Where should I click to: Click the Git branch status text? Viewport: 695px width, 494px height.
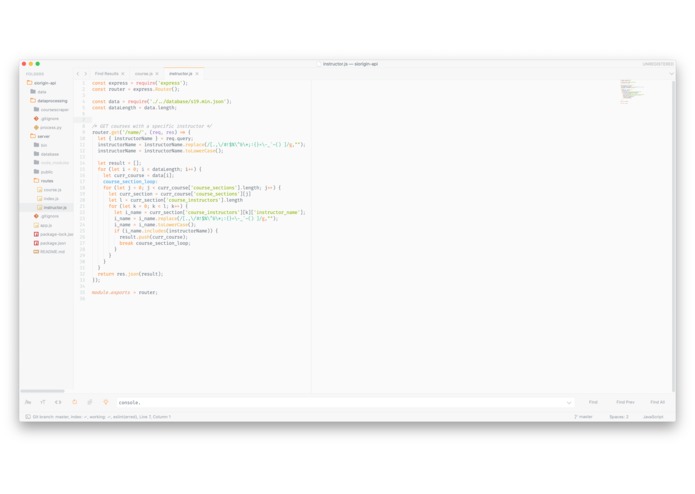tap(102, 416)
